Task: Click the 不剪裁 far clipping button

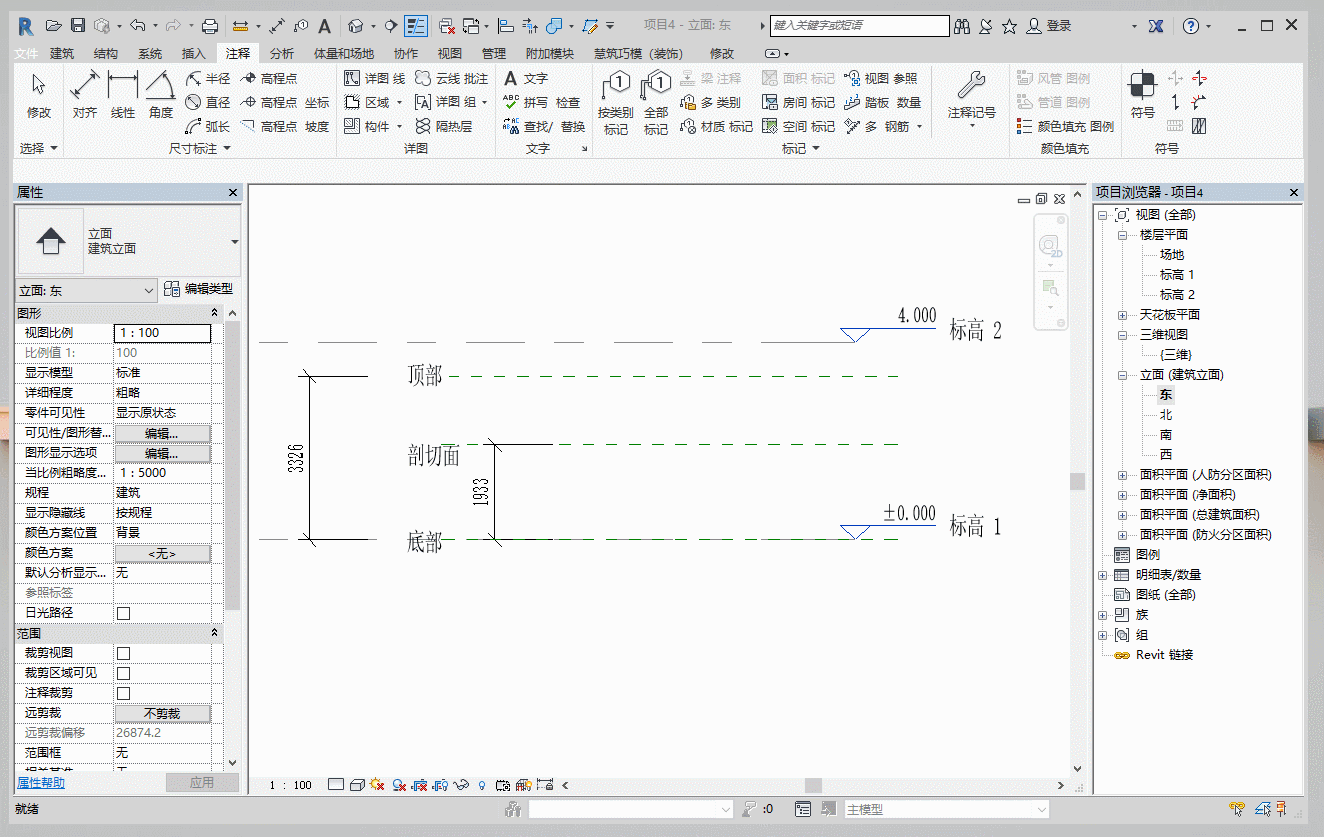Action: 162,713
